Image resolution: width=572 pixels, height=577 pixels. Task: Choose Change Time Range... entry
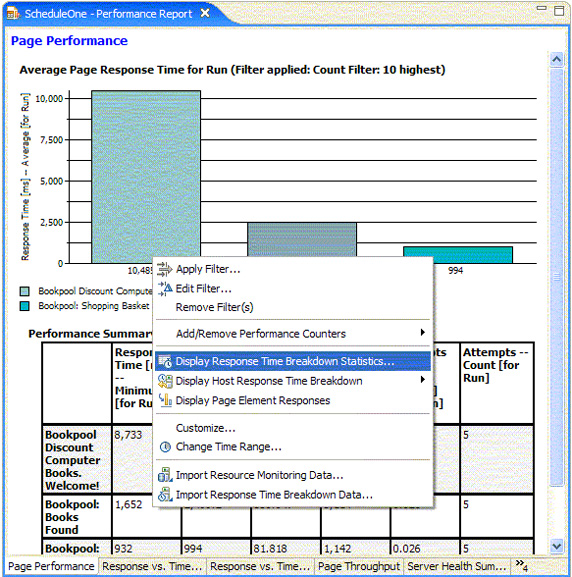(293, 447)
